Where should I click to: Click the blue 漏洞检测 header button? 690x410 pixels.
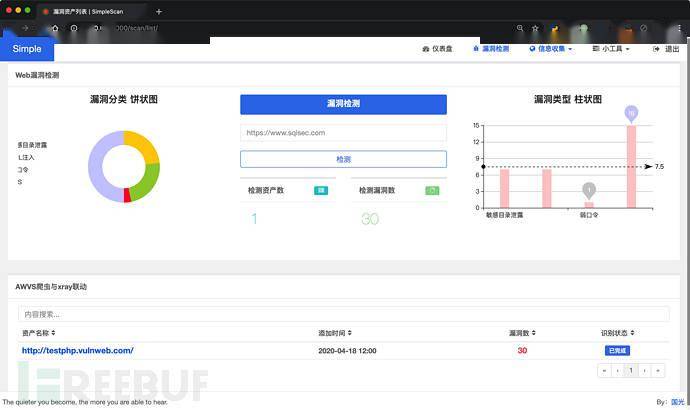[x=343, y=104]
